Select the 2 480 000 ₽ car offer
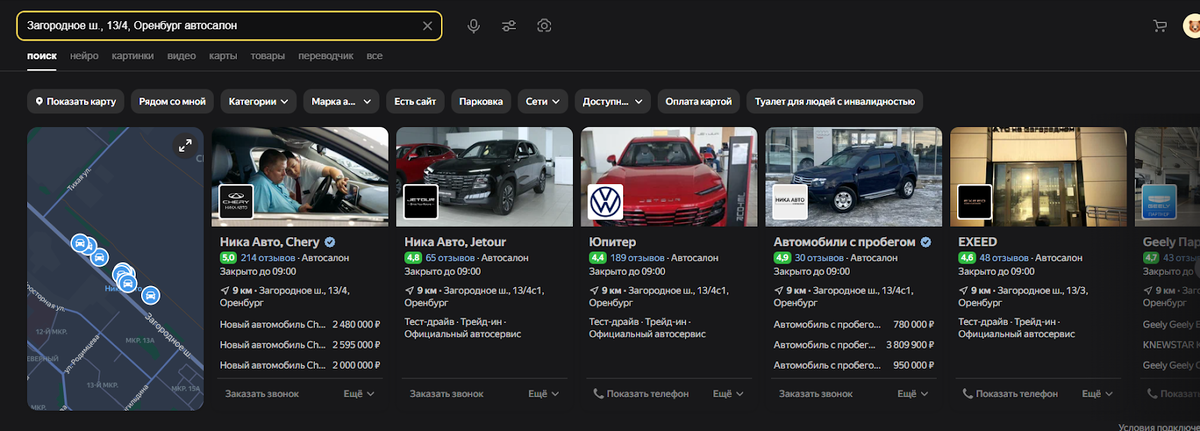 [x=301, y=324]
